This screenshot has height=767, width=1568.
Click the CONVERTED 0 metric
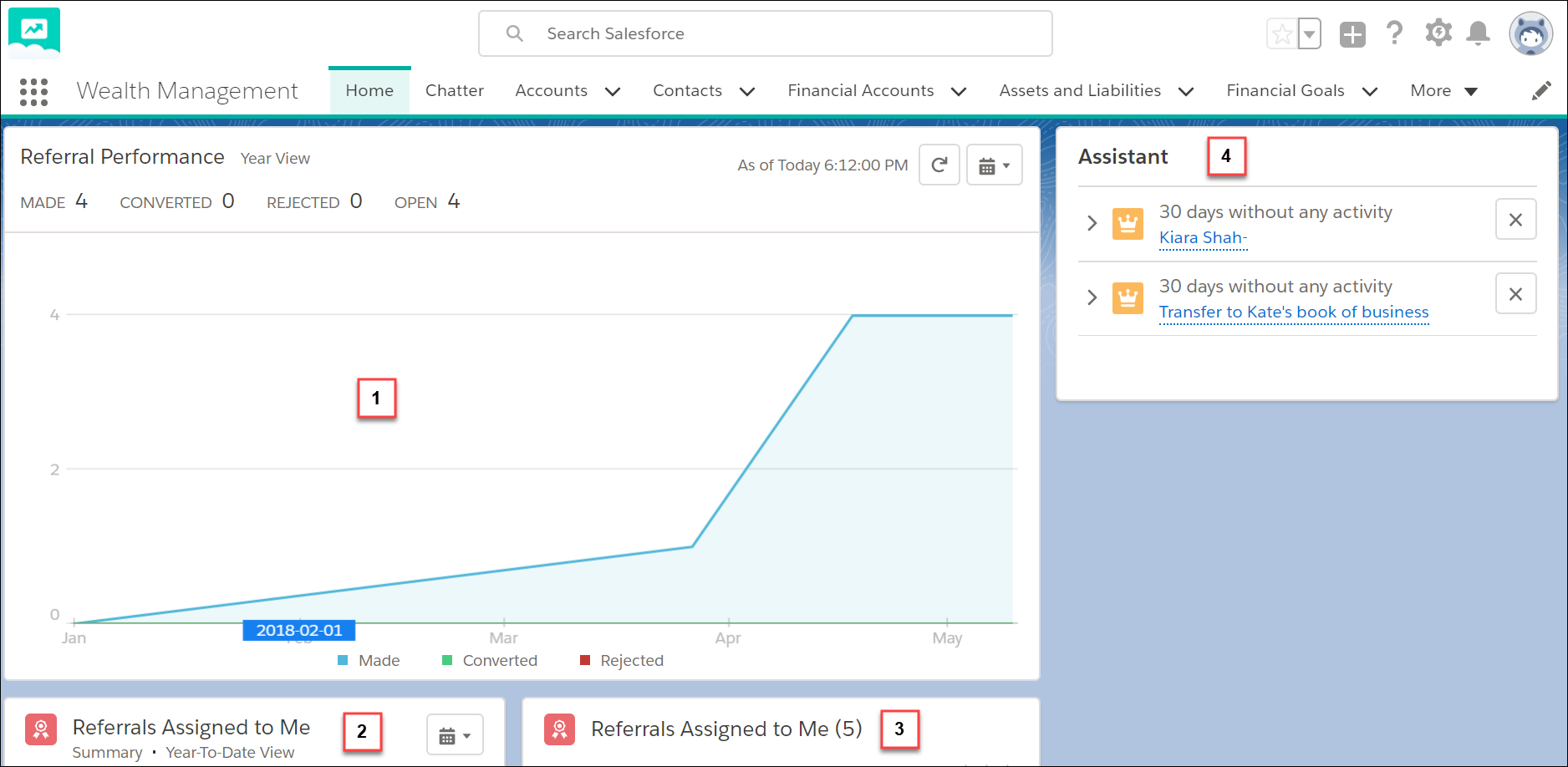[177, 201]
